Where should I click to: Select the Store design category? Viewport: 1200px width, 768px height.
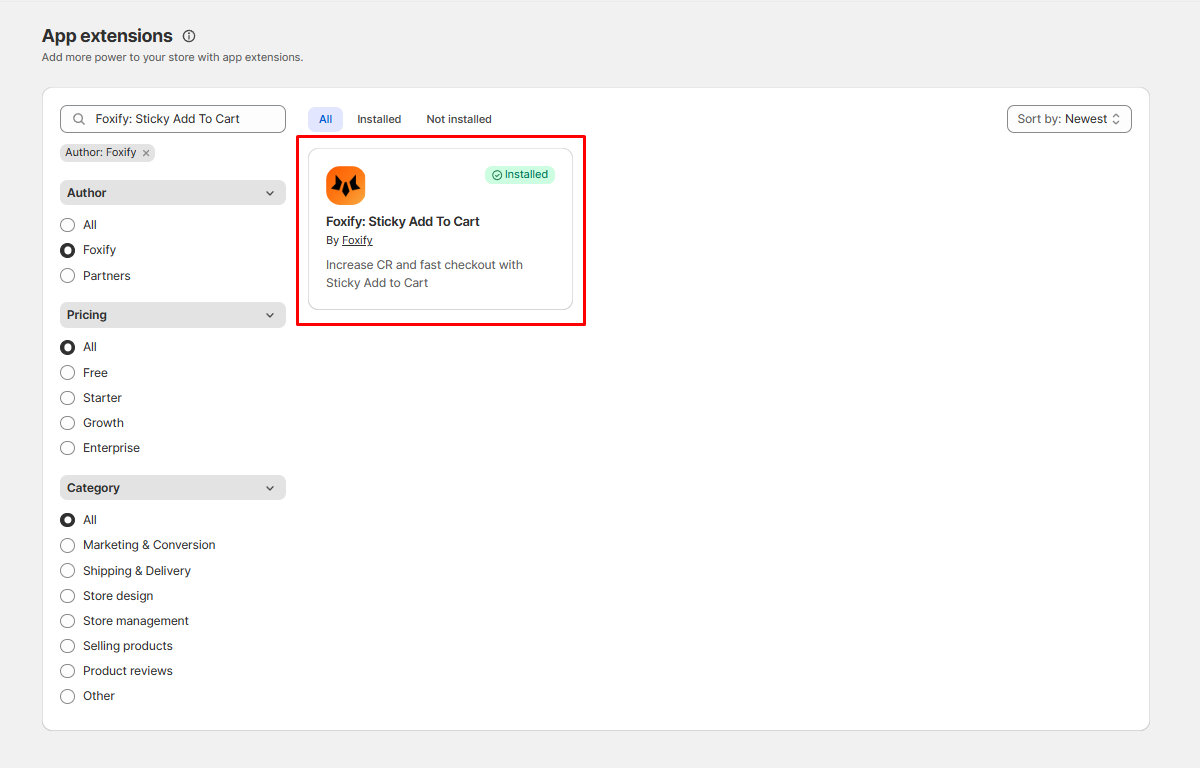68,596
